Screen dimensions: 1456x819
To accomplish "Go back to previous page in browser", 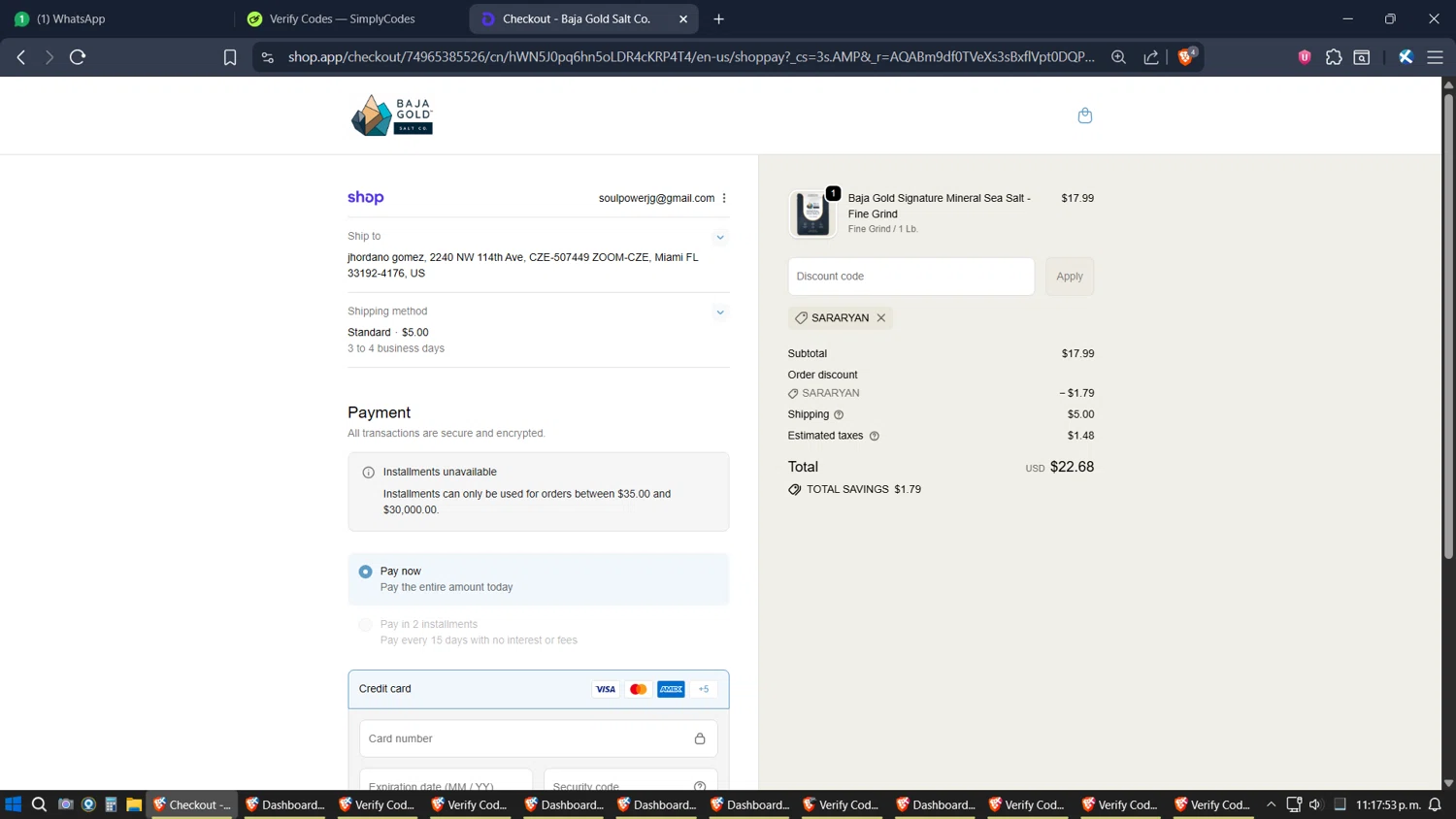I will click(x=21, y=57).
